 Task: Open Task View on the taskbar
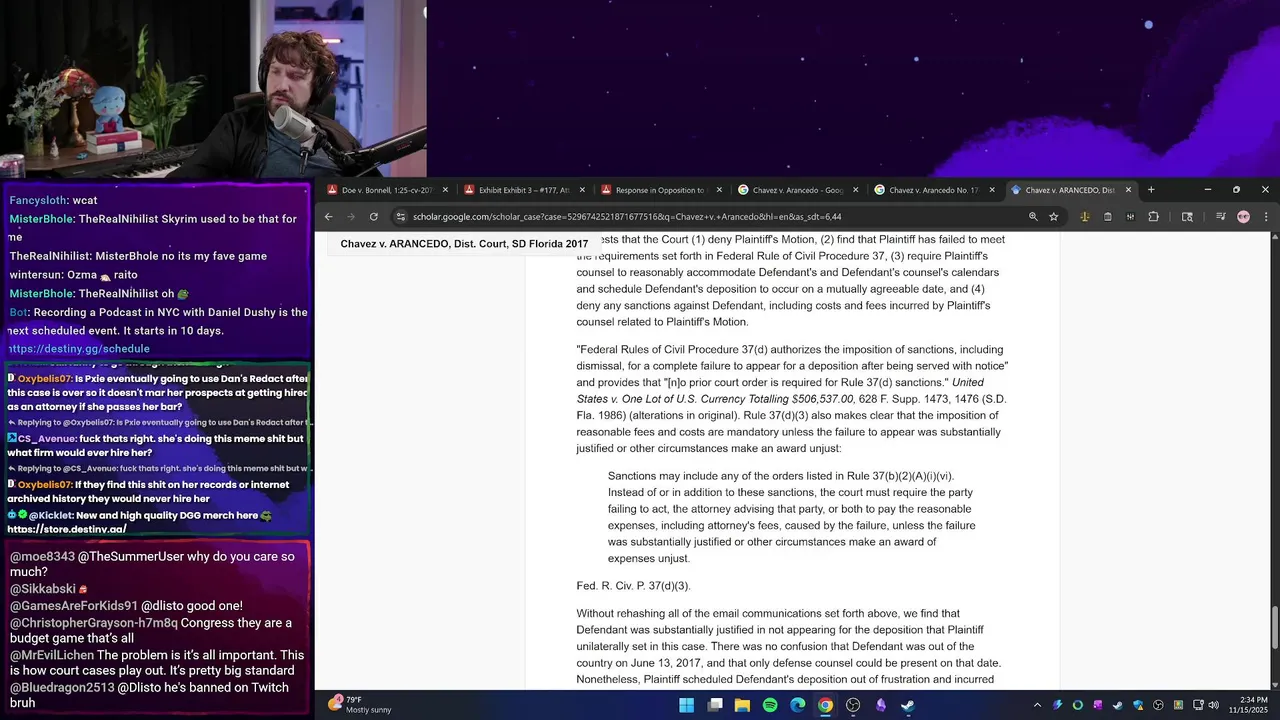(715, 705)
